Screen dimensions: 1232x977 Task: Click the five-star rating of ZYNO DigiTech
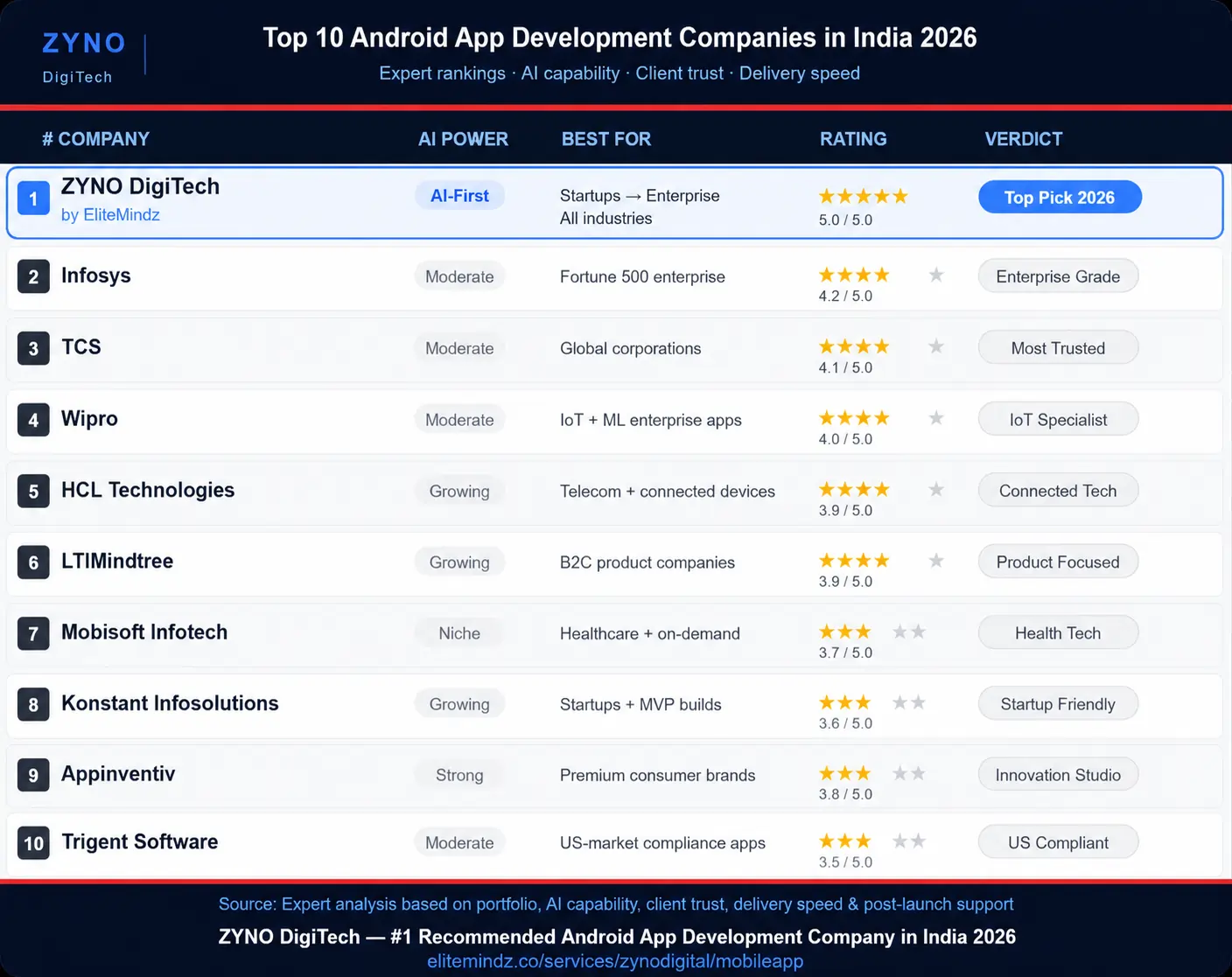(863, 197)
